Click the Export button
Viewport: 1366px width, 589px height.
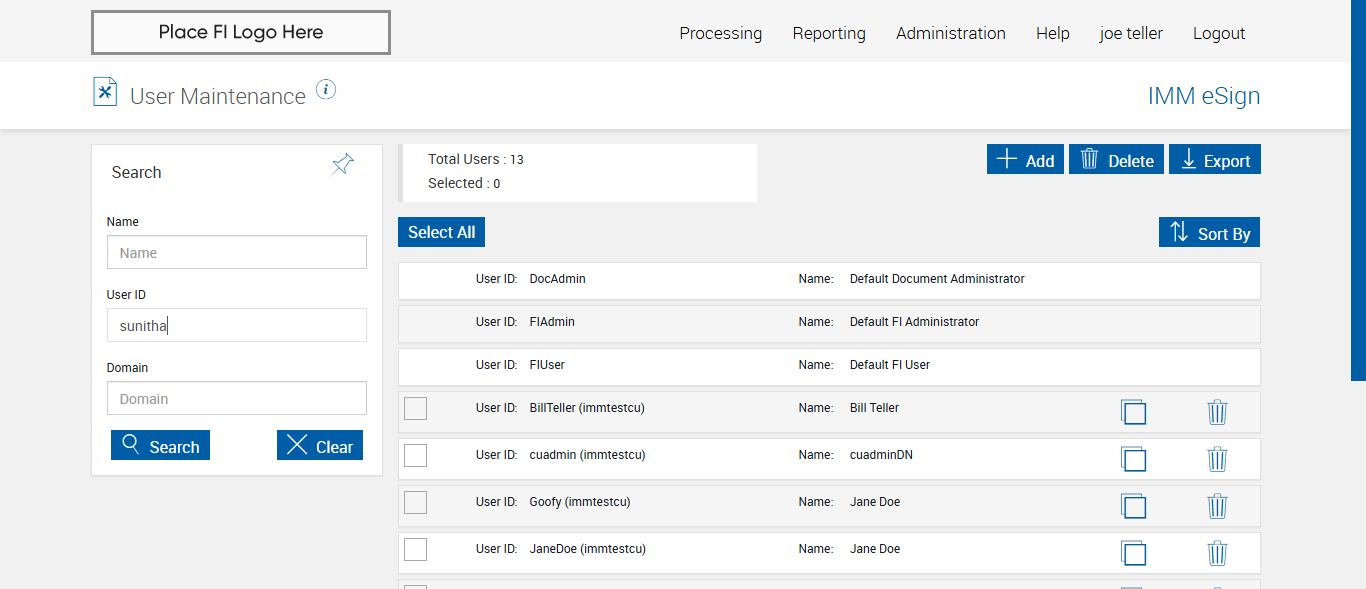coord(1214,160)
